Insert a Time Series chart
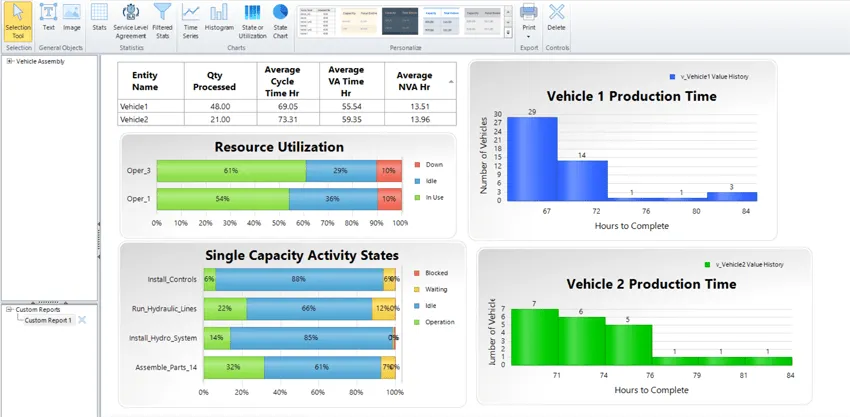This screenshot has width=850, height=417. (190, 22)
